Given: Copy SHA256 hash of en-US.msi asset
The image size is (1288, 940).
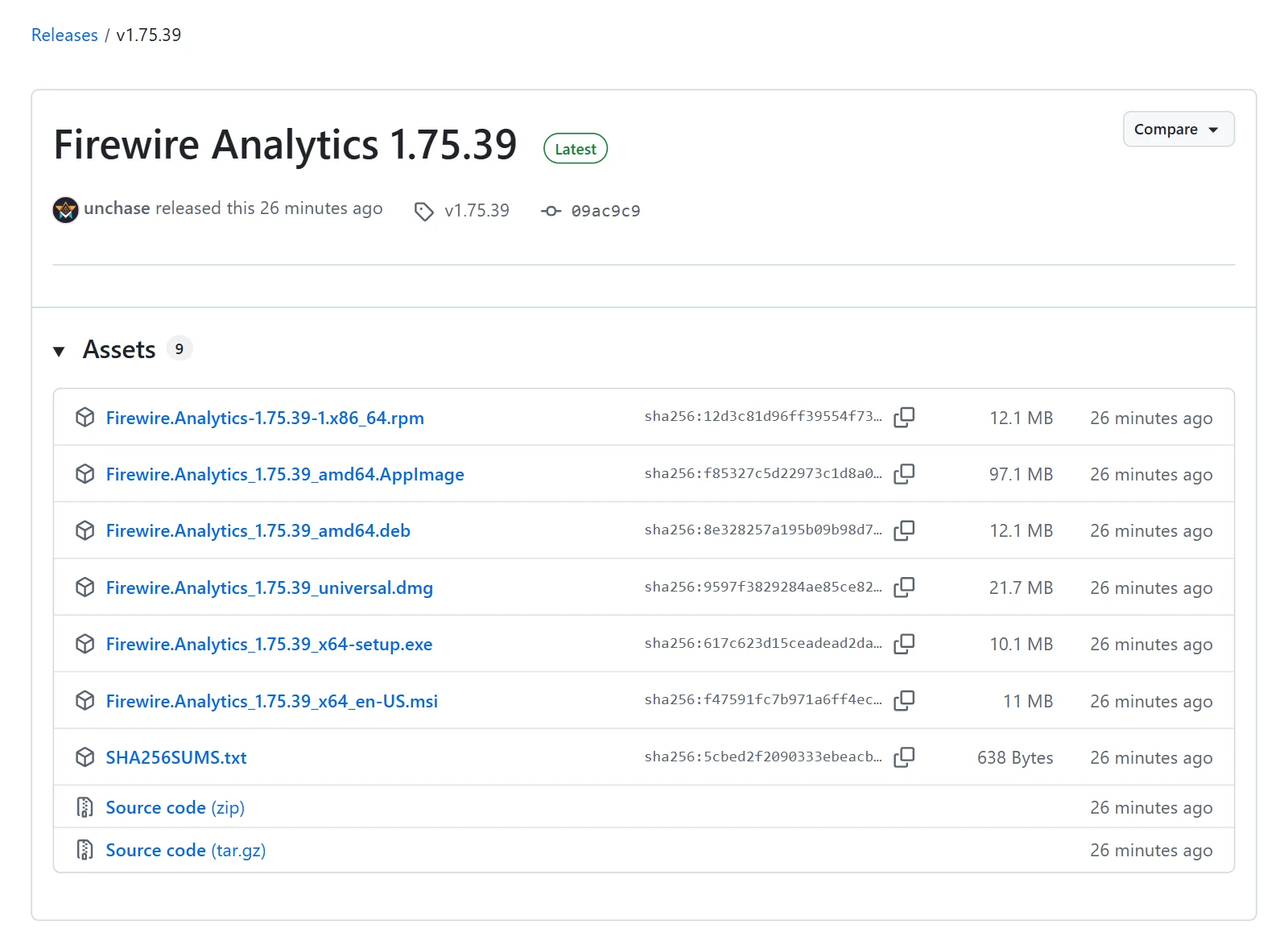Looking at the screenshot, I should (x=904, y=700).
